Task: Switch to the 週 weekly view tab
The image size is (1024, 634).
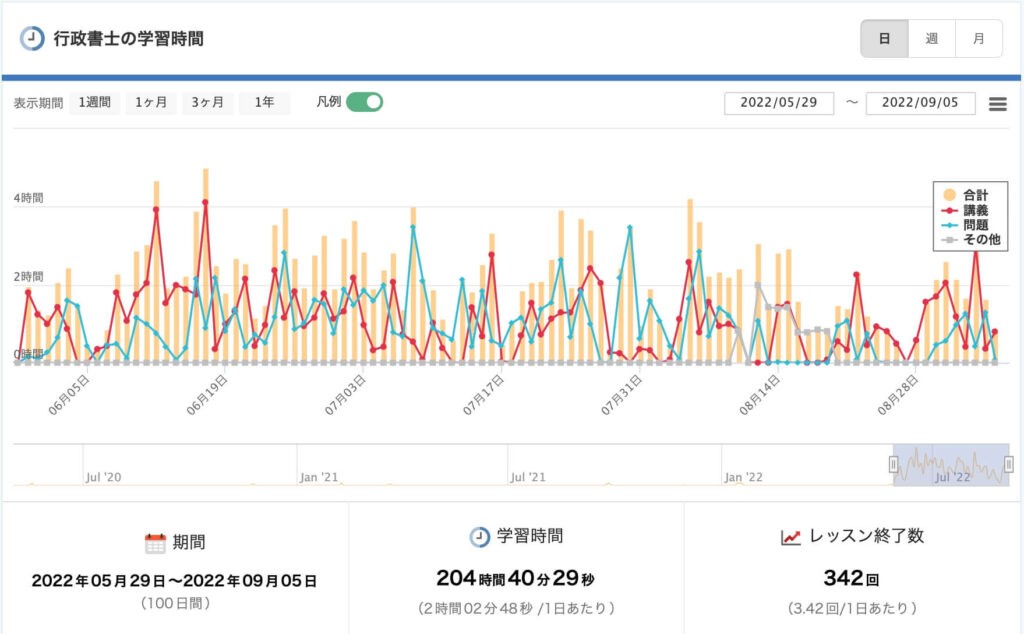Action: point(932,39)
